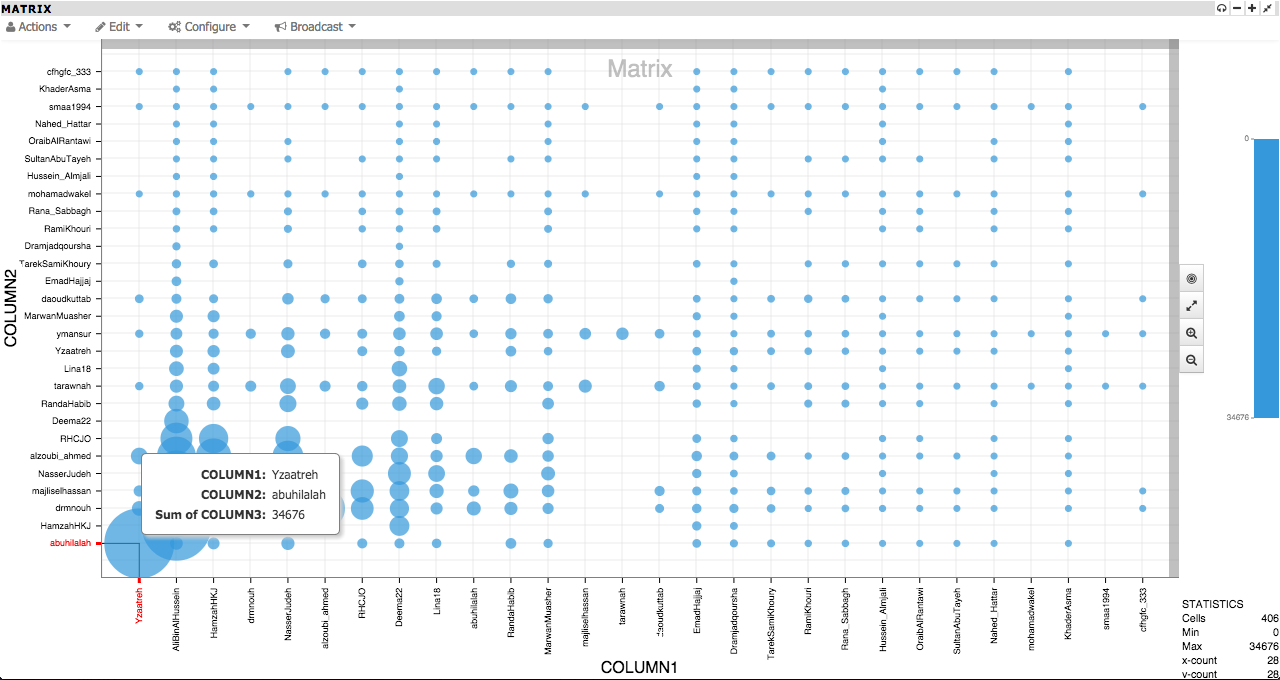Click Deema22 label on the vertical axis
This screenshot has height=680, width=1280.
(72, 421)
